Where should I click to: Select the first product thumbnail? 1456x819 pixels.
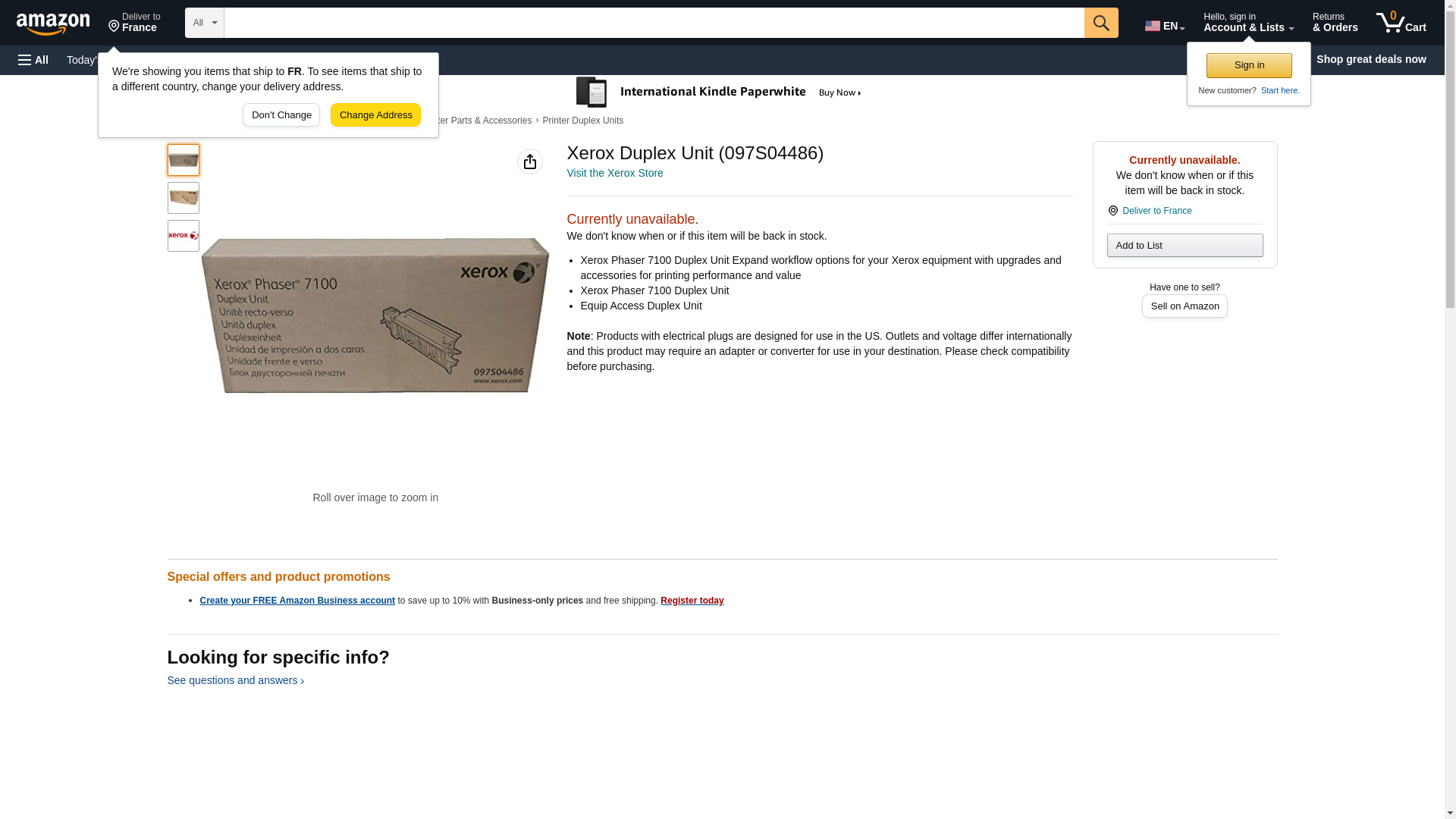point(184,160)
